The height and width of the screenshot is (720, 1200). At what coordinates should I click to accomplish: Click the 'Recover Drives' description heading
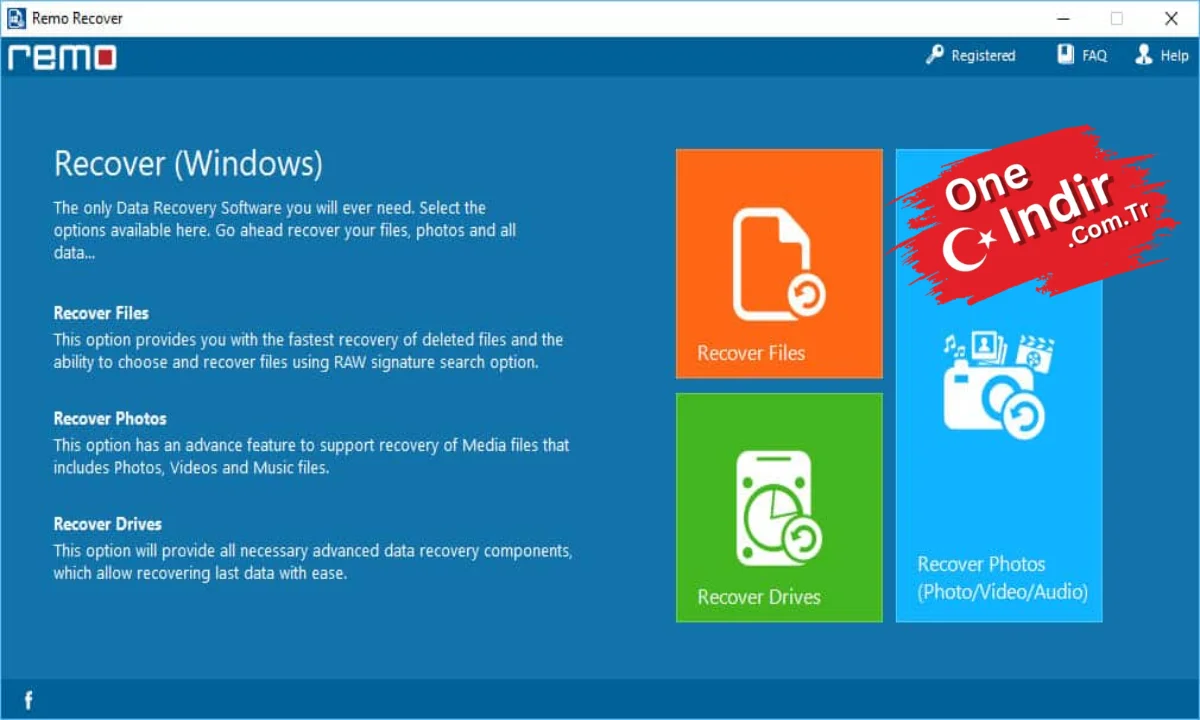click(x=107, y=524)
